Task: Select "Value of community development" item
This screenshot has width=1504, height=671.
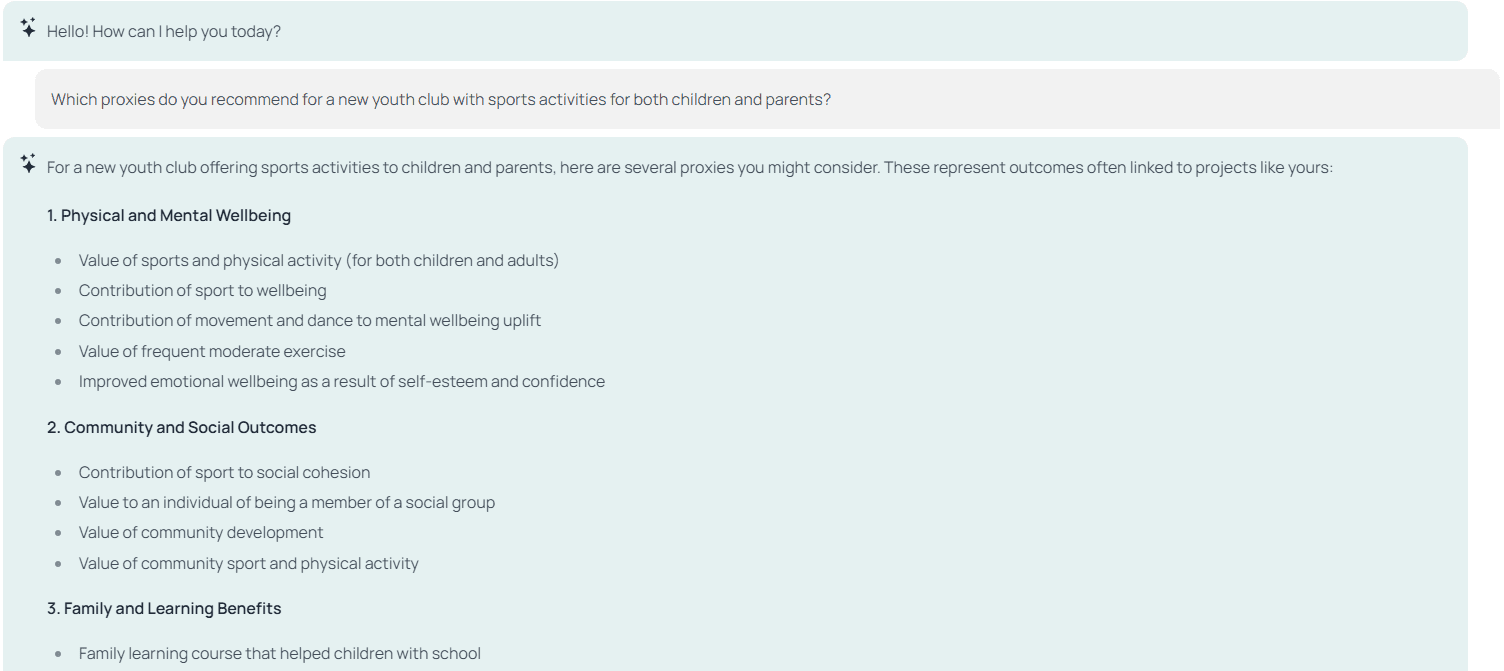Action: pos(201,533)
